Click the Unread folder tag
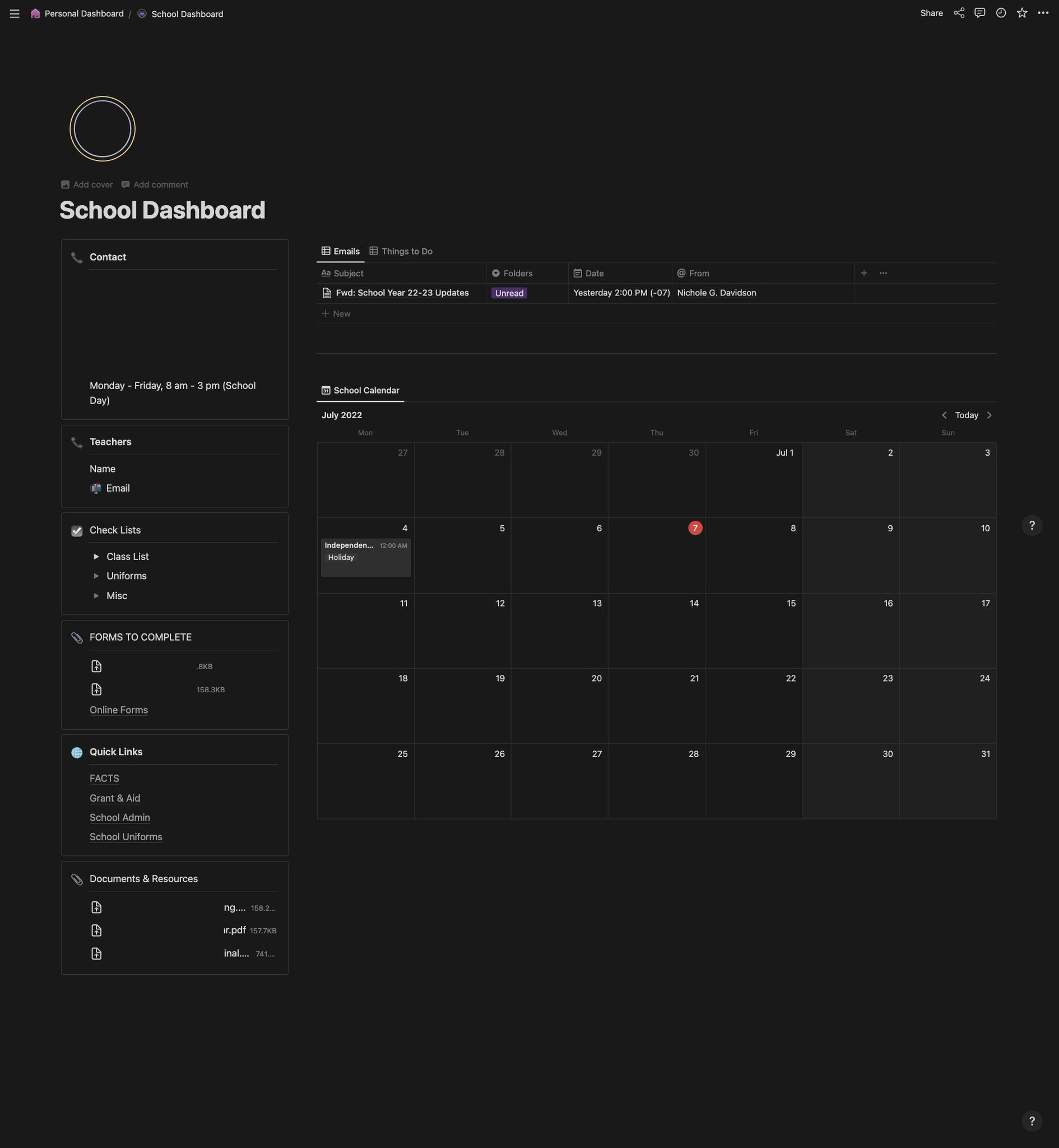The height and width of the screenshot is (1148, 1059). (x=509, y=294)
